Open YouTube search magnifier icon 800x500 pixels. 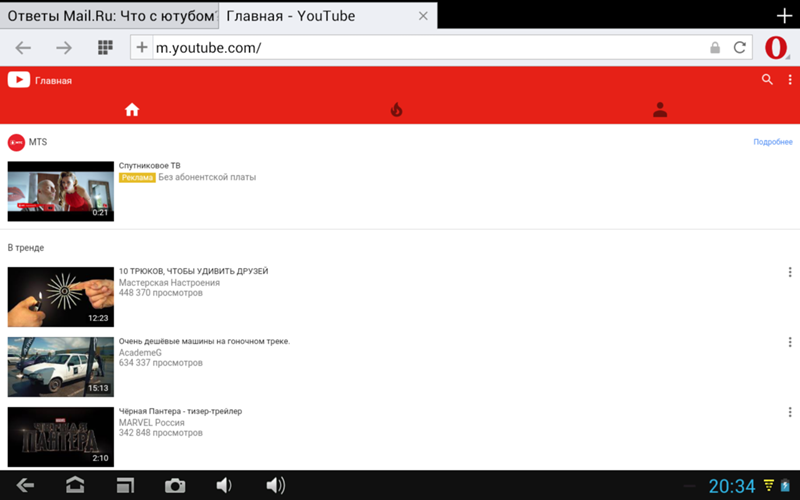click(767, 80)
